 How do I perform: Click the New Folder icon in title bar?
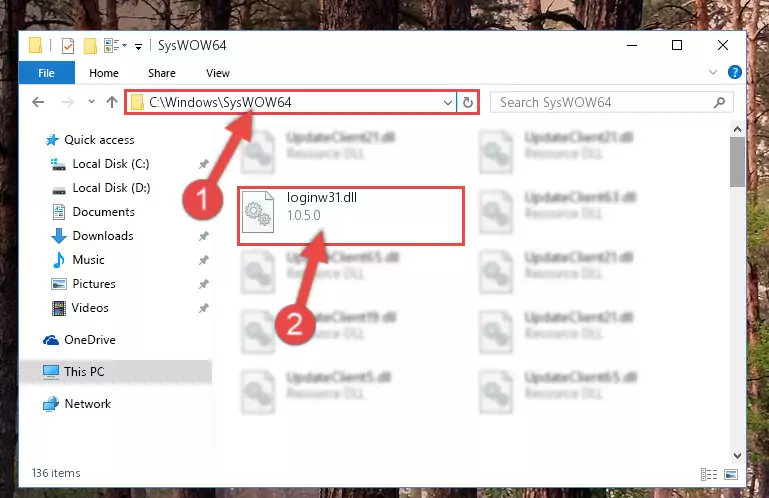pyautogui.click(x=91, y=45)
